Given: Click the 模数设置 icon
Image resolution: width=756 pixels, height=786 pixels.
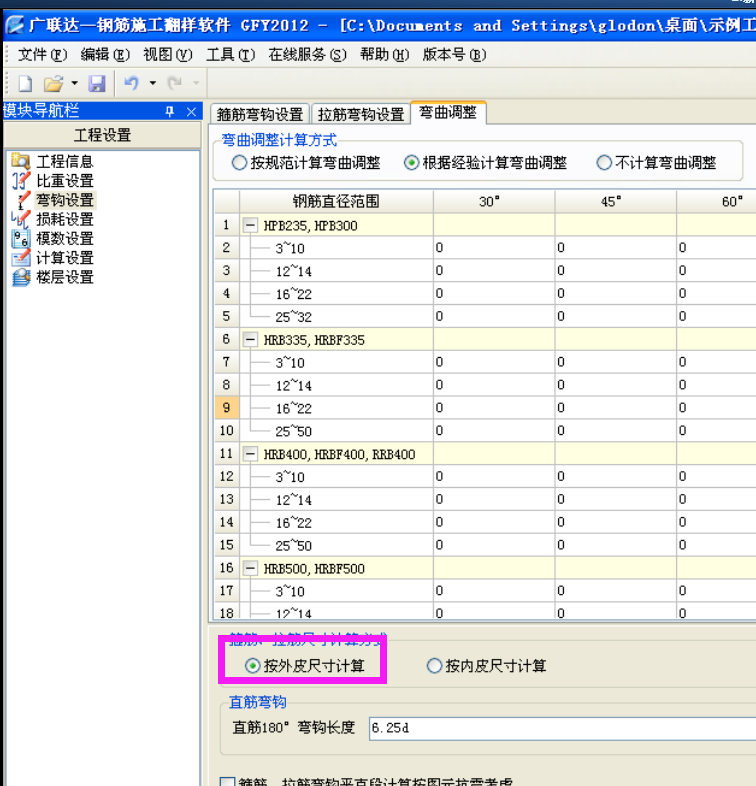Looking at the screenshot, I should click(x=21, y=239).
